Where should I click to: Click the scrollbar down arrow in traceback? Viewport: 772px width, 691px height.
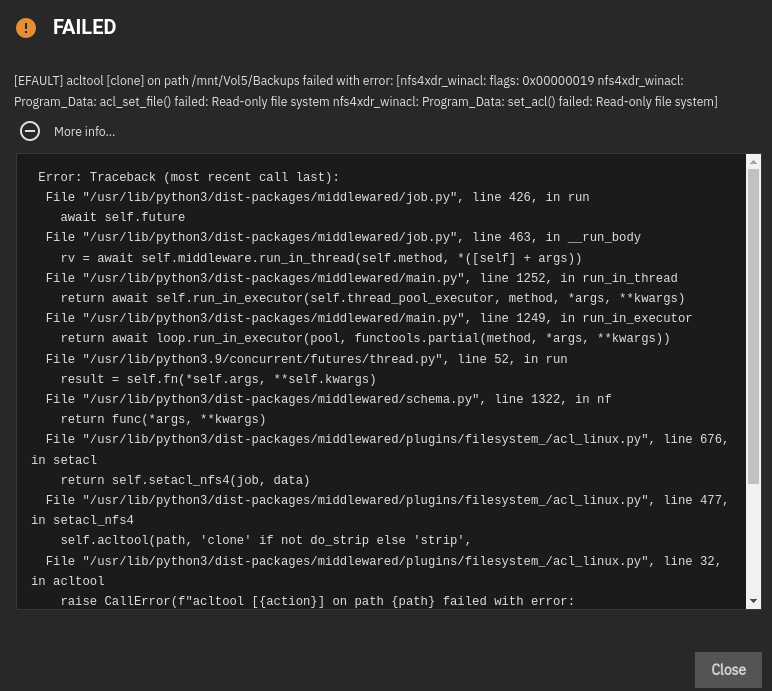point(753,601)
